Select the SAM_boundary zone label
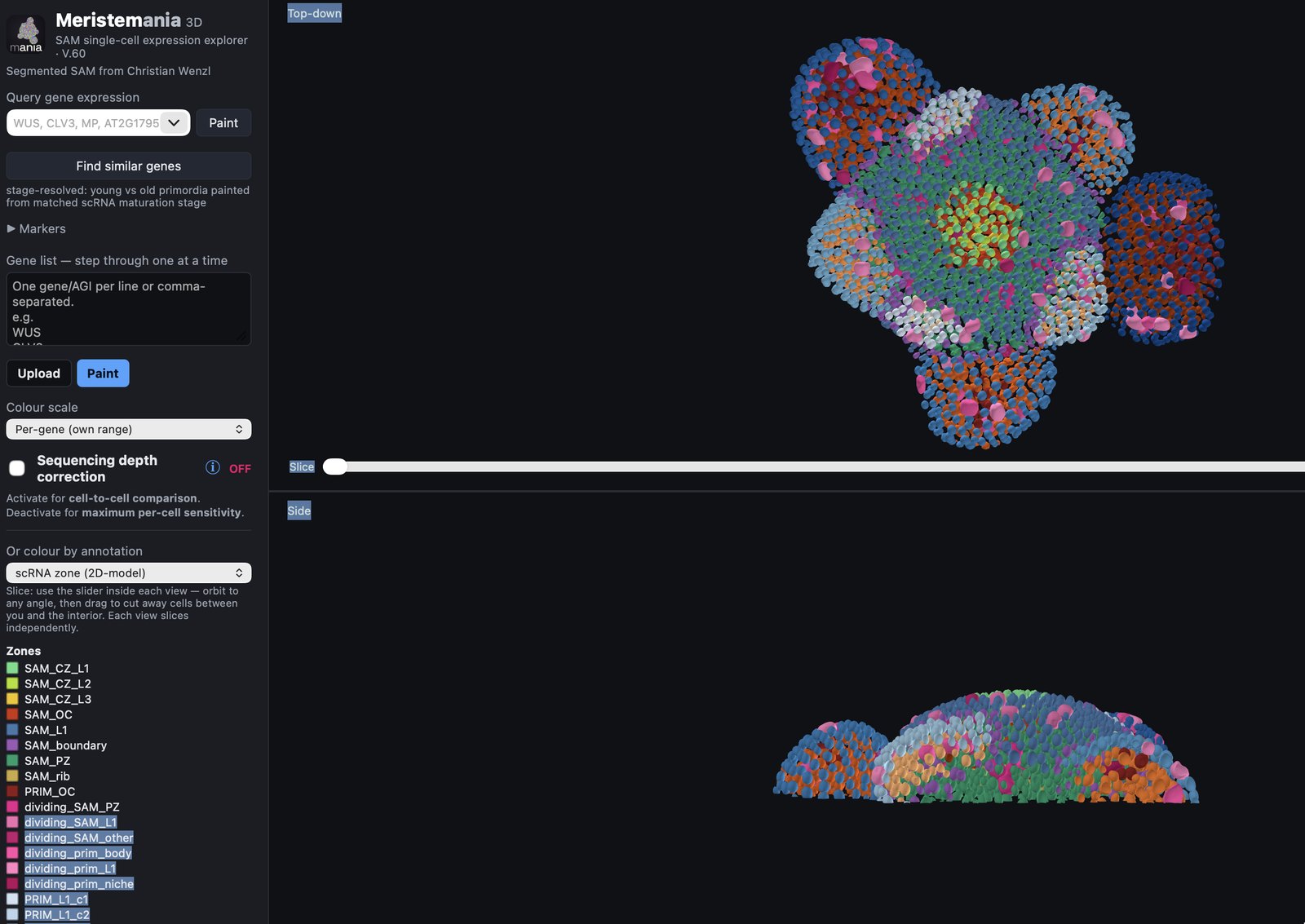Image resolution: width=1305 pixels, height=924 pixels. pos(65,745)
